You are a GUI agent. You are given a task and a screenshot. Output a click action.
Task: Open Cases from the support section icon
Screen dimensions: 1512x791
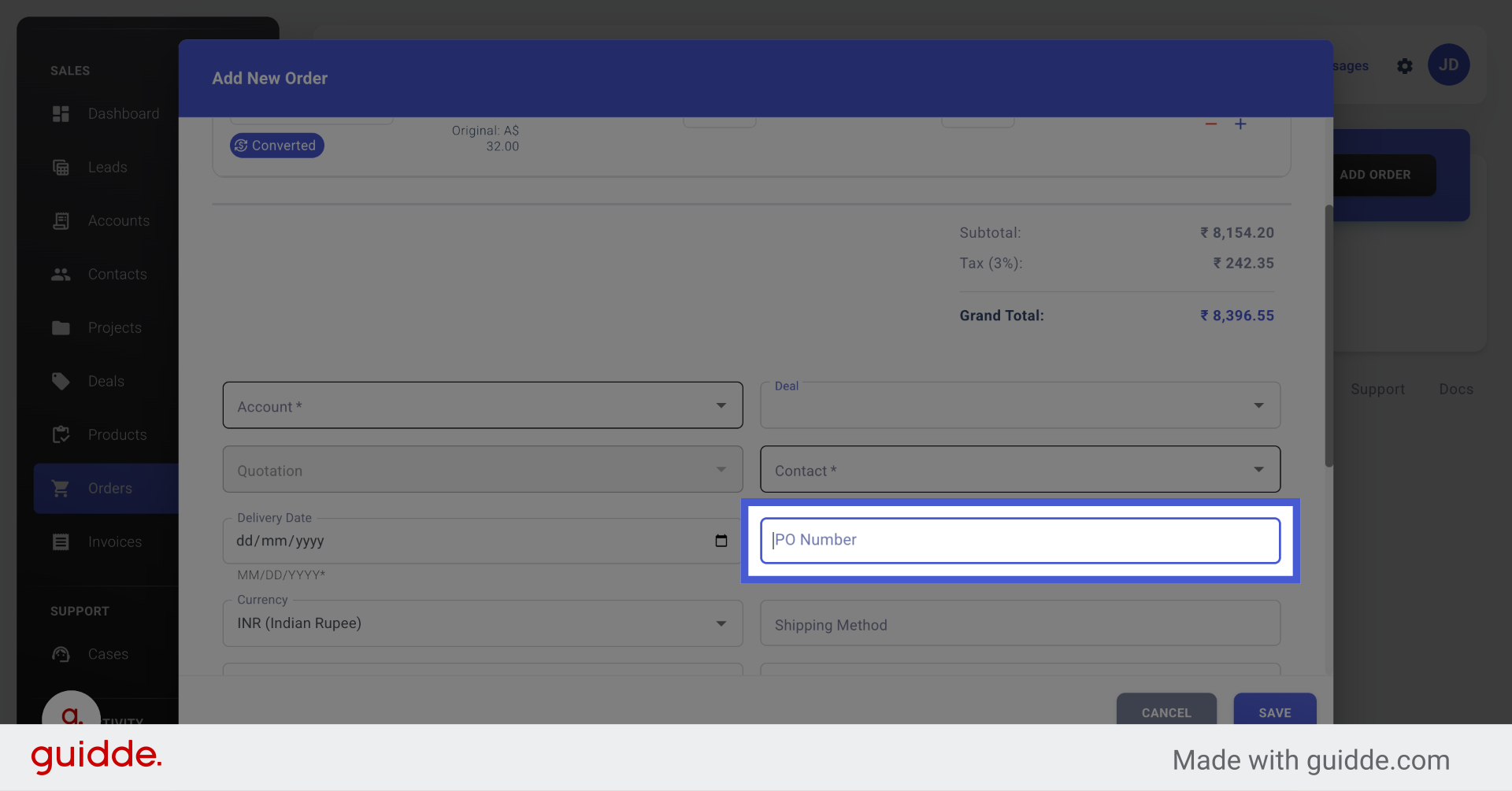click(x=61, y=654)
